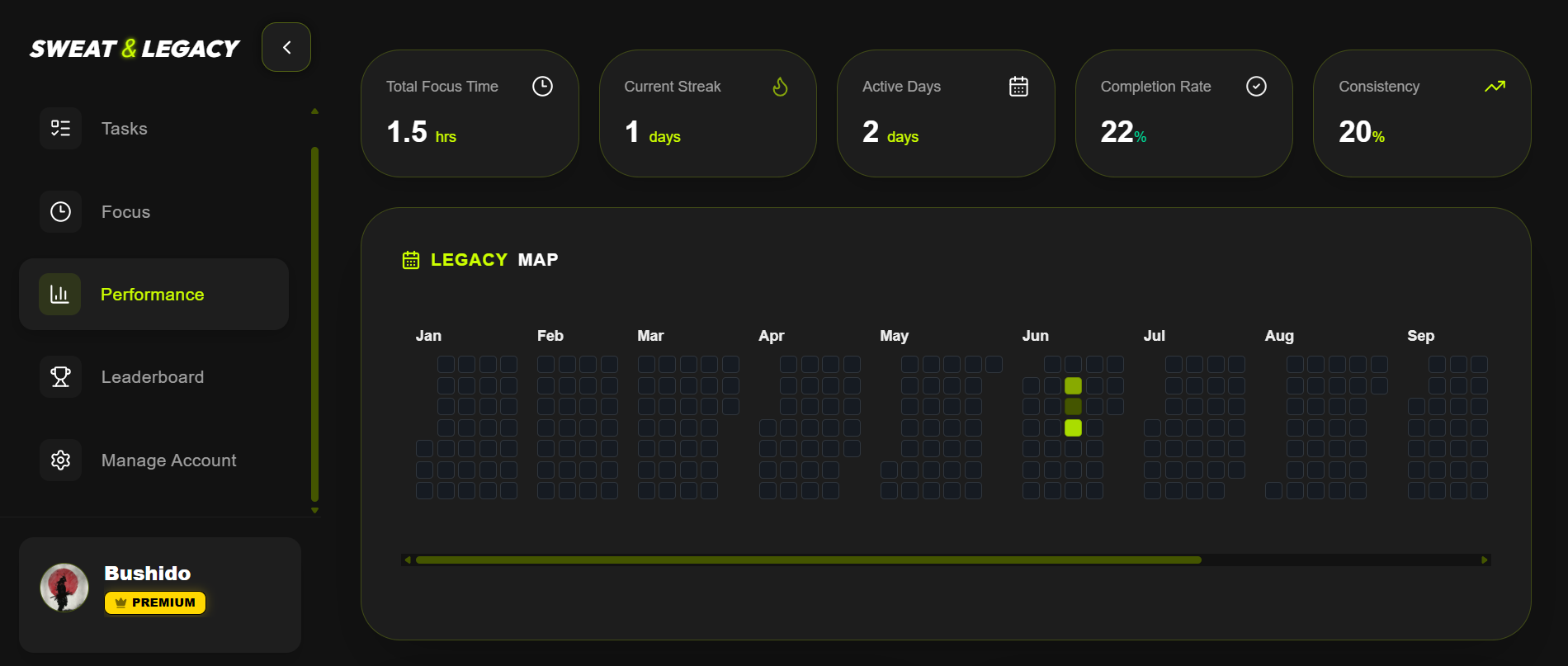Click the Sweat & Legacy logo

click(x=135, y=49)
